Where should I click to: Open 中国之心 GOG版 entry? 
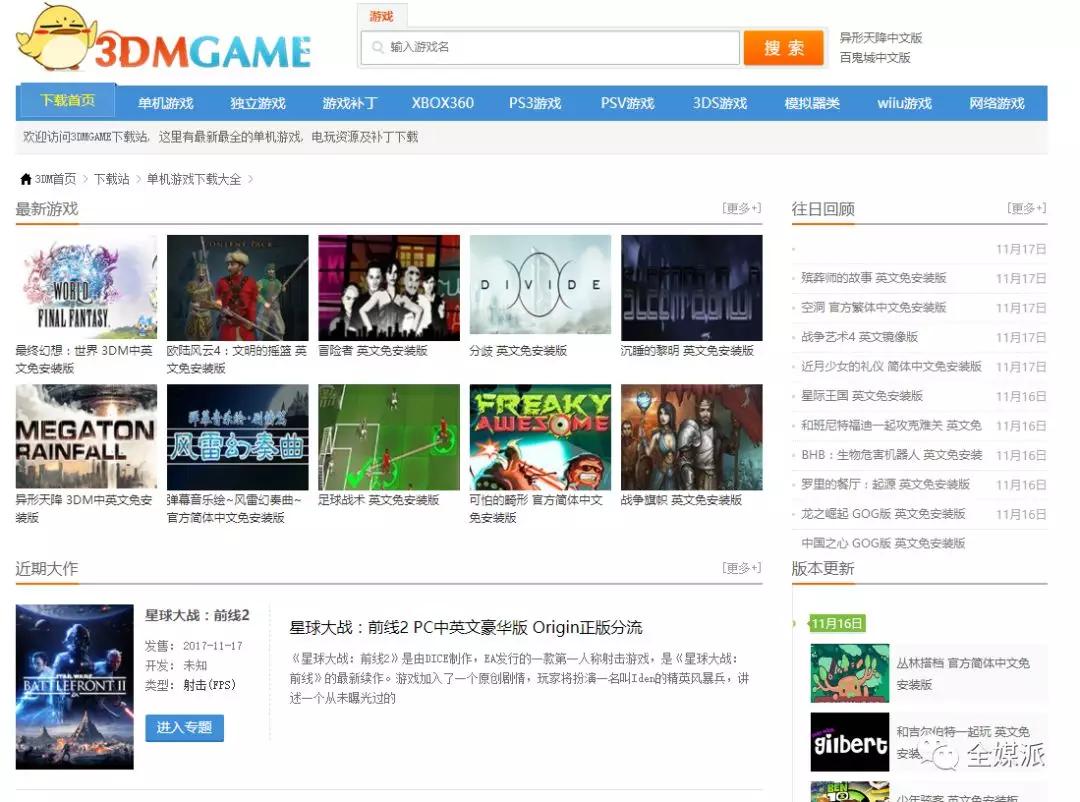[x=883, y=544]
